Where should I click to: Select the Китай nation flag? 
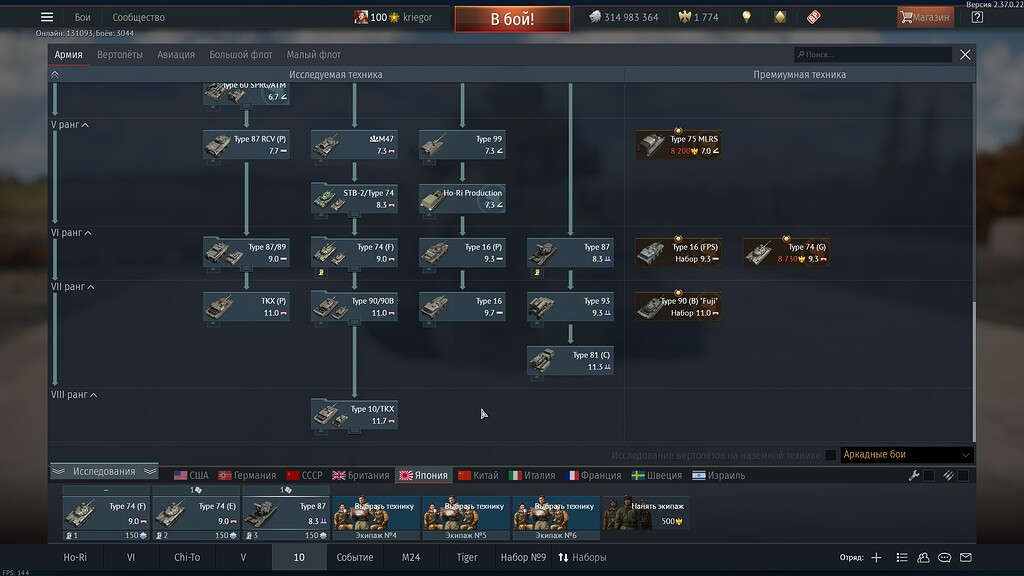[478, 475]
